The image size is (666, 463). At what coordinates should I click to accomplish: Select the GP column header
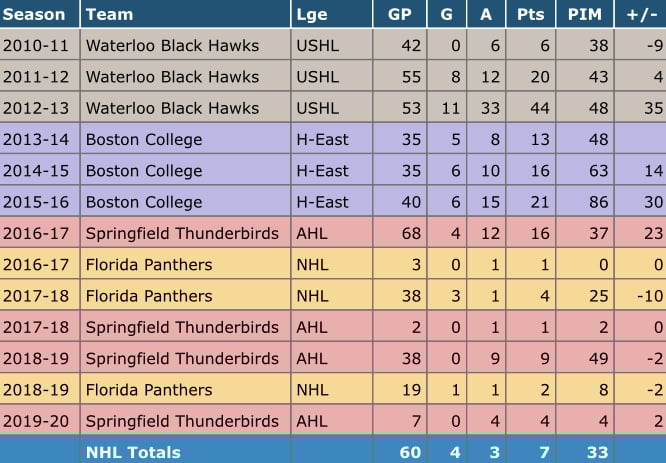point(399,15)
